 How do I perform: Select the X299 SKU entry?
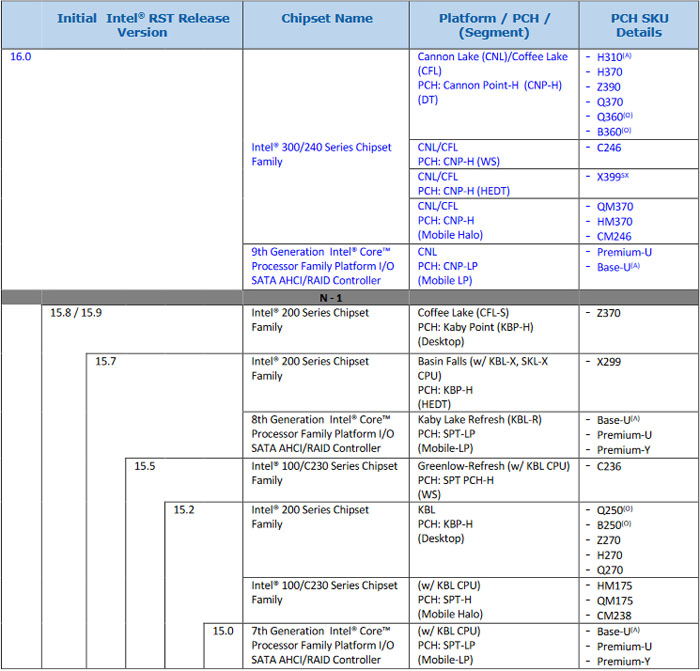pyautogui.click(x=608, y=362)
